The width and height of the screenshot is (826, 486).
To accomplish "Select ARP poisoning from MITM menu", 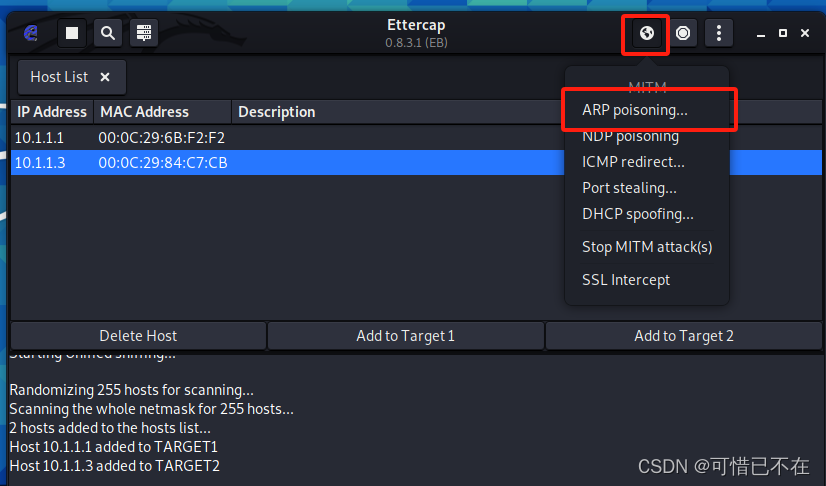I will 635,110.
